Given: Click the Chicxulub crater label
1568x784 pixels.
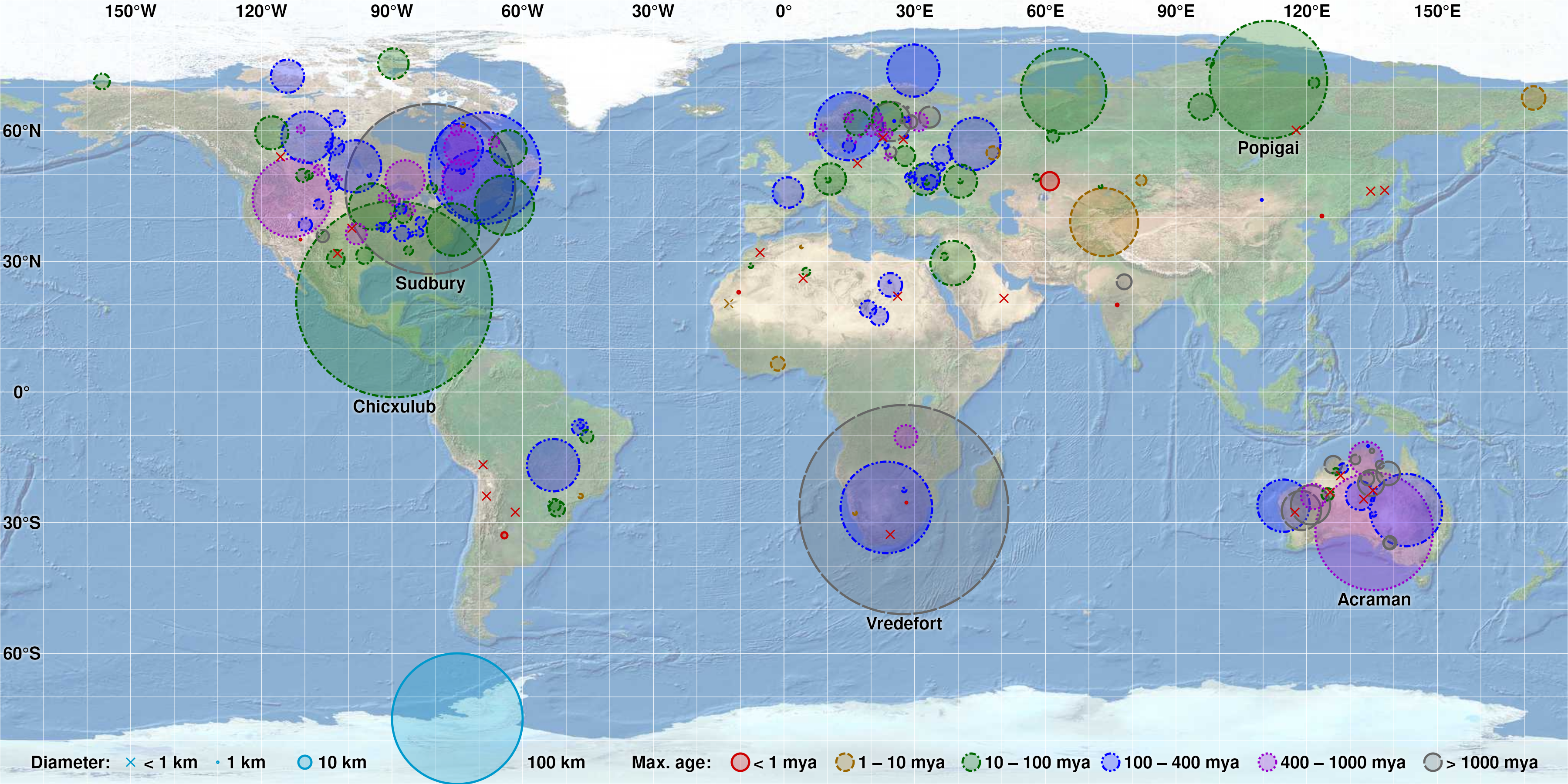Looking at the screenshot, I should point(395,407).
